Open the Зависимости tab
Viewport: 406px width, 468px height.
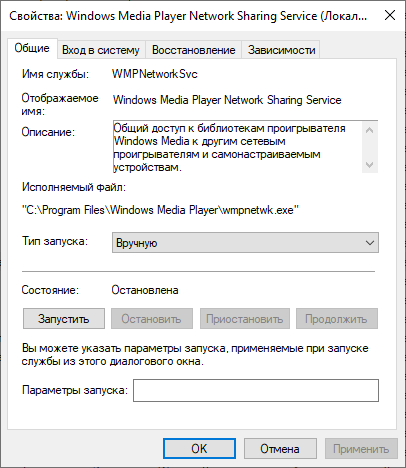[x=281, y=50]
